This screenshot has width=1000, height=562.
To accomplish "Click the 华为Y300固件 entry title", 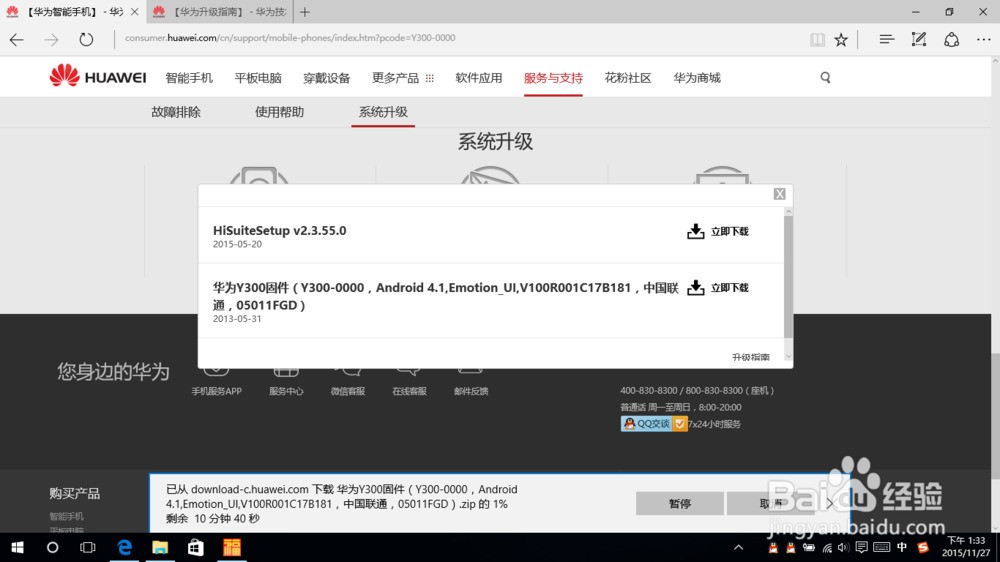I will click(x=446, y=296).
